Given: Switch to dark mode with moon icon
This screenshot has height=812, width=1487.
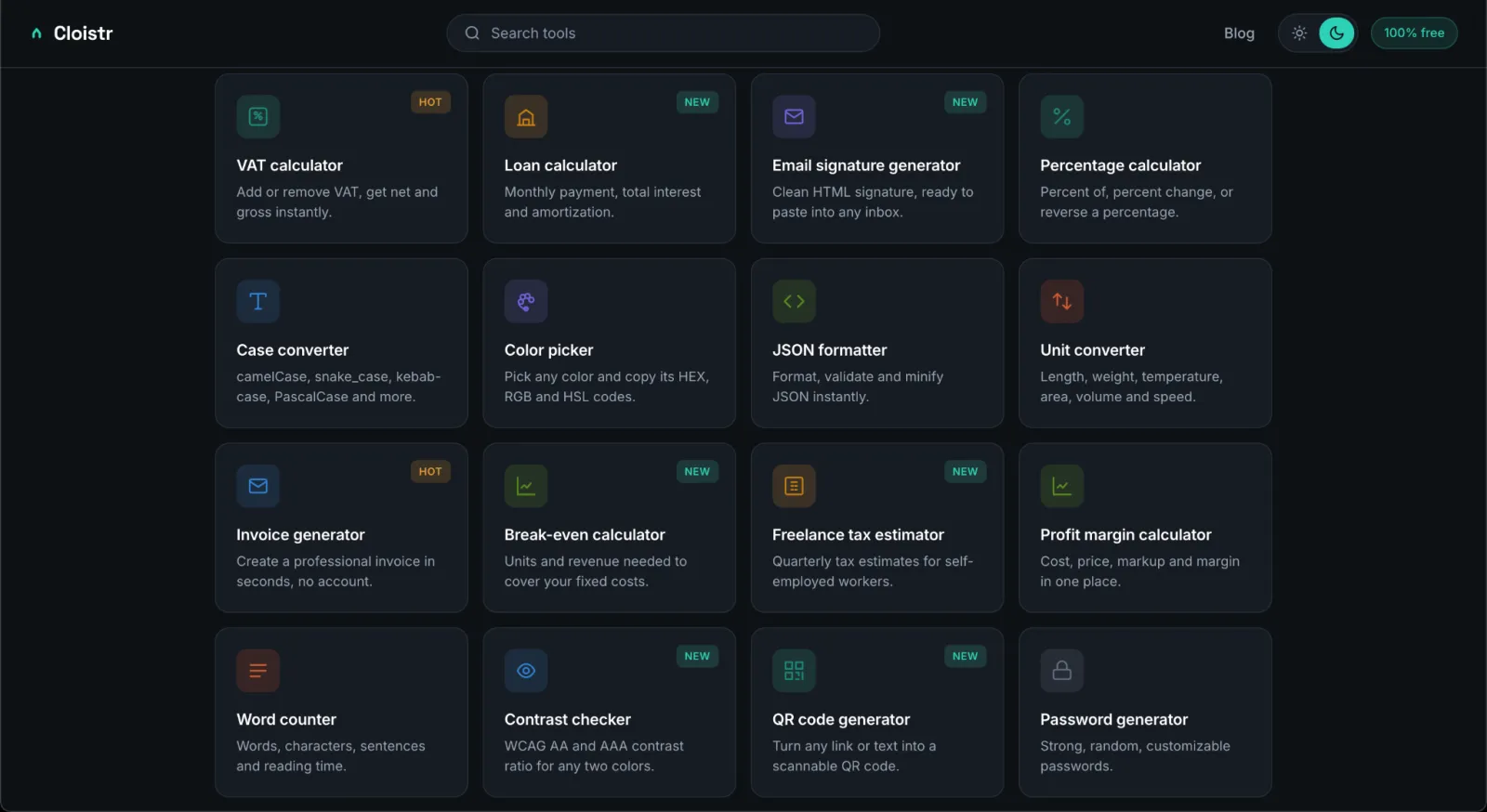Looking at the screenshot, I should click(1336, 33).
